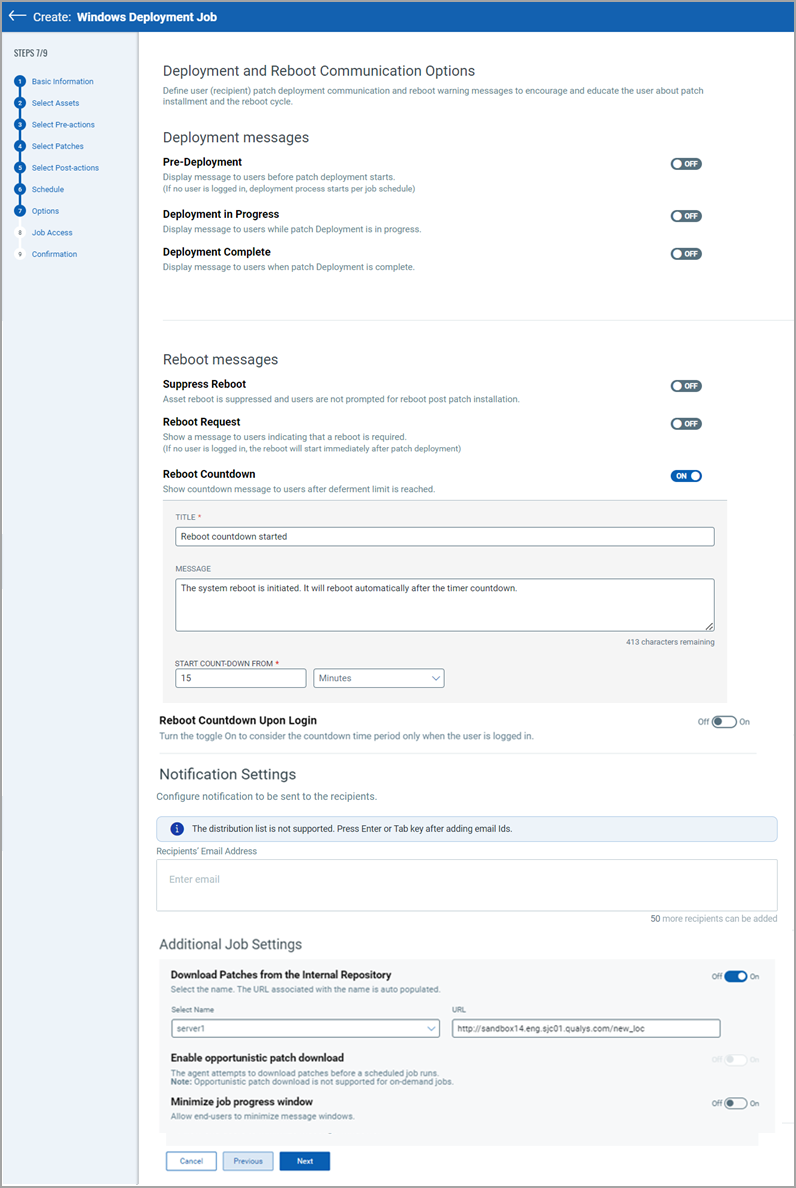Jump to the Select Post-actions step

tap(65, 167)
